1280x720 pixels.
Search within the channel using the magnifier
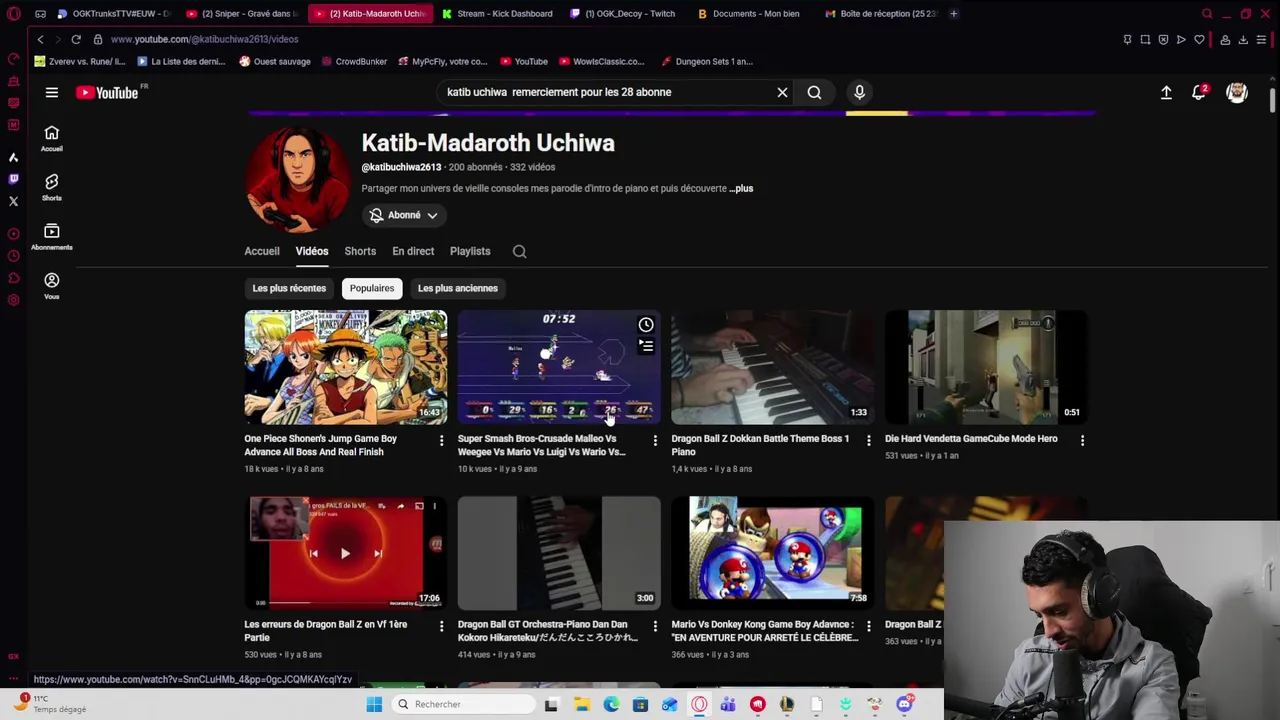coord(519,251)
